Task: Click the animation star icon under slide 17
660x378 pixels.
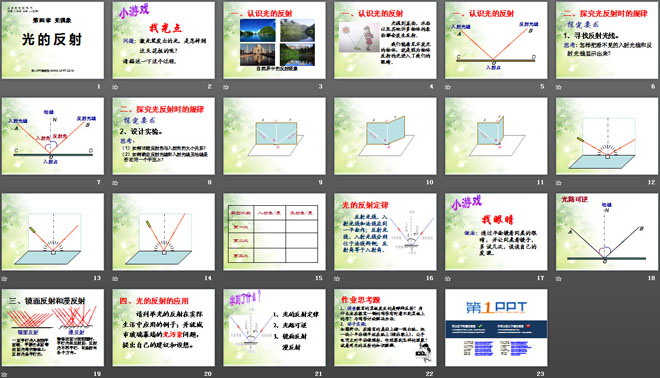Action: 448,279
